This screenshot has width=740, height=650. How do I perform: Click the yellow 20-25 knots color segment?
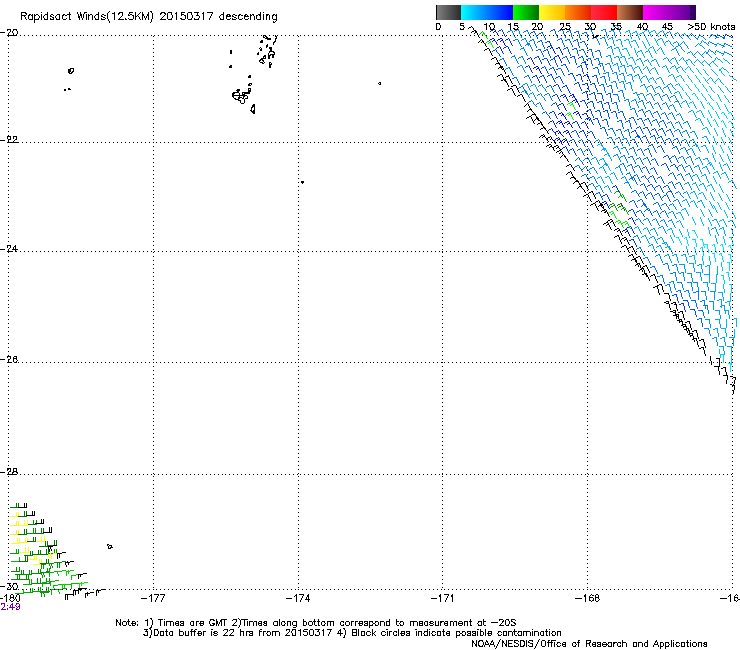coord(552,12)
